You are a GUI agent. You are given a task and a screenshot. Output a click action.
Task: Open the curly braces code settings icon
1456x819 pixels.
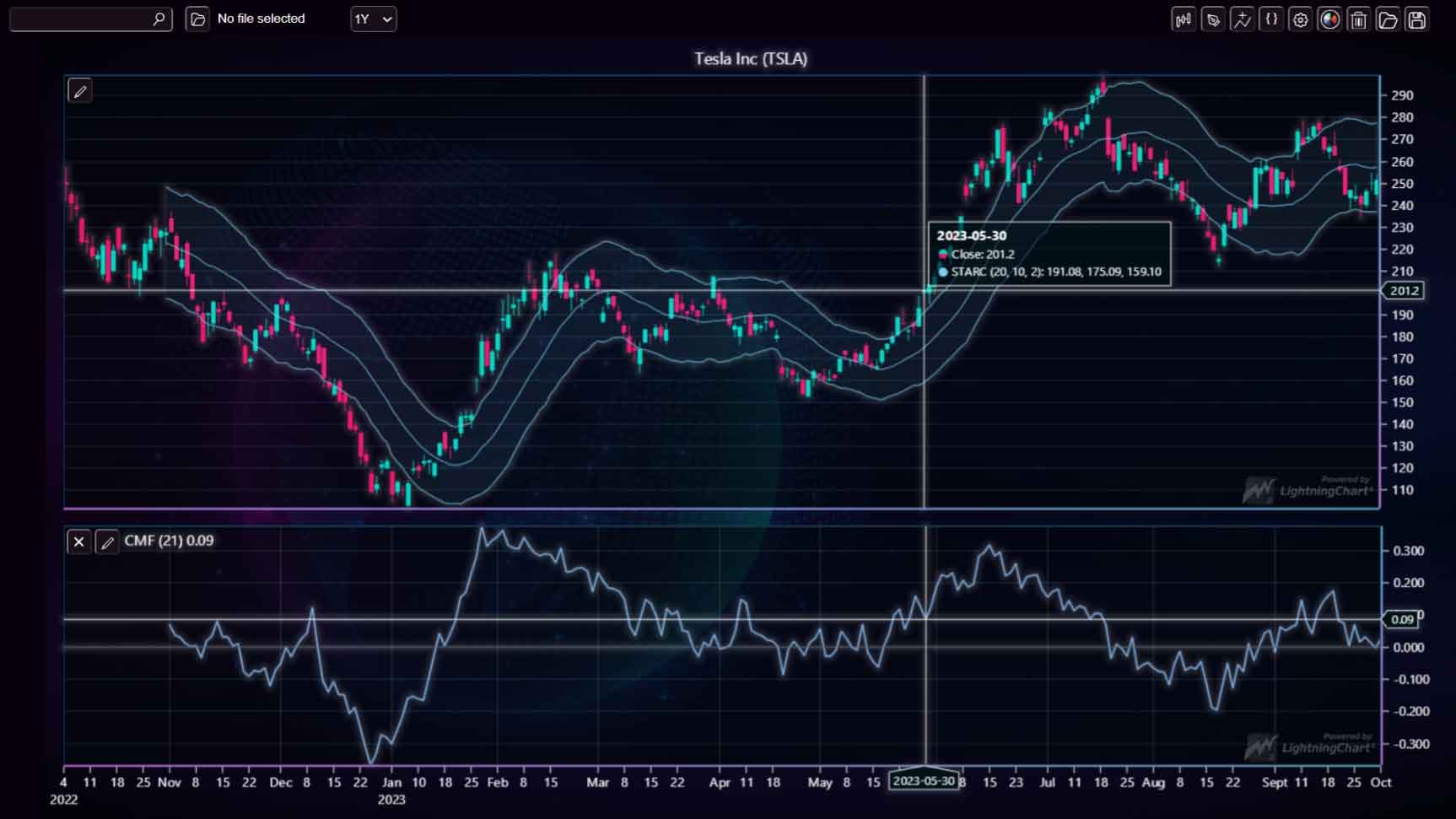tap(1270, 19)
